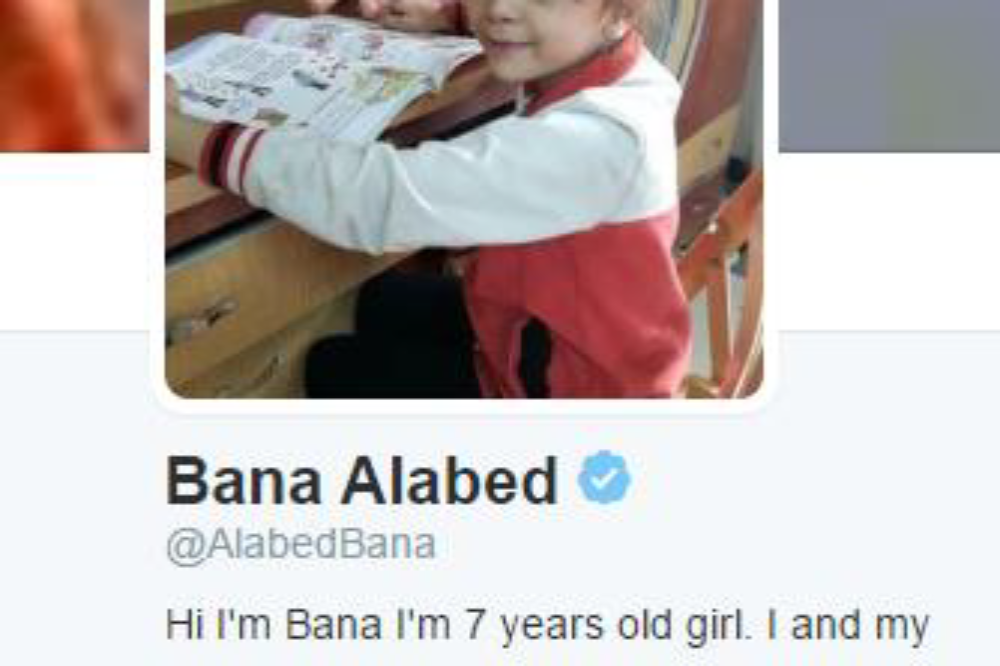
Task: Click the word Bana in the display name
Action: (x=244, y=481)
